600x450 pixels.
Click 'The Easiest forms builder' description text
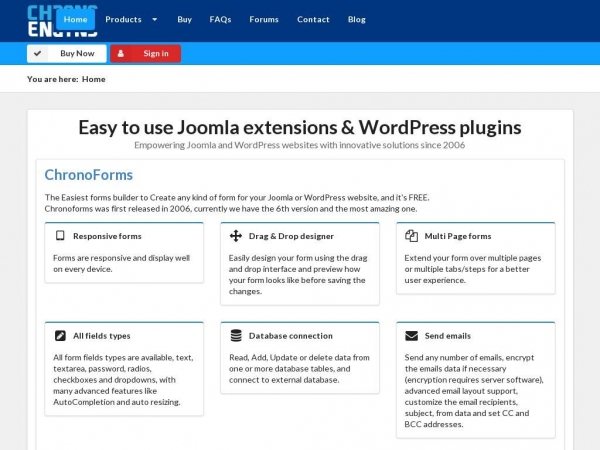pyautogui.click(x=237, y=203)
